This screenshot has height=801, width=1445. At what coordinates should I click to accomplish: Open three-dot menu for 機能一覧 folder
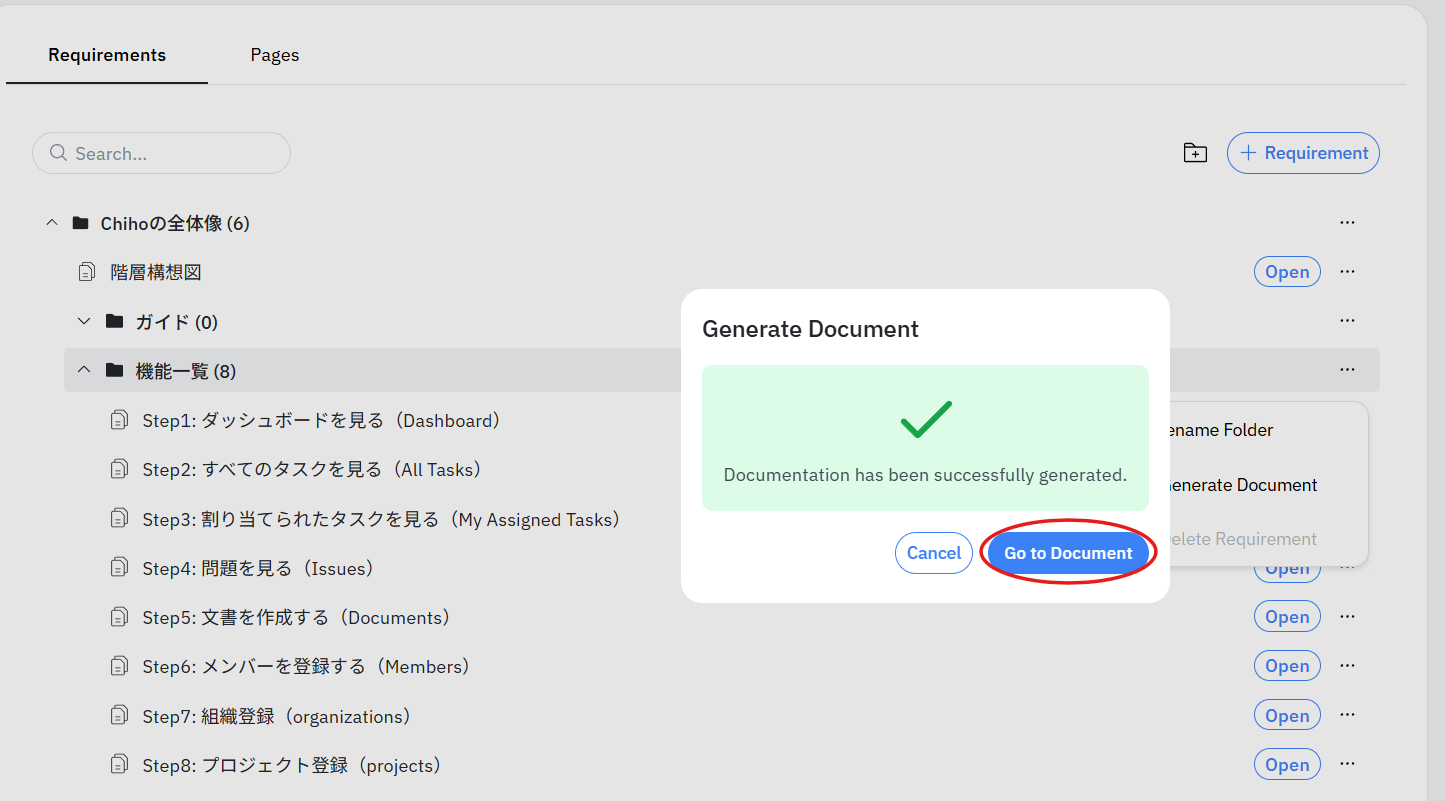coord(1347,370)
